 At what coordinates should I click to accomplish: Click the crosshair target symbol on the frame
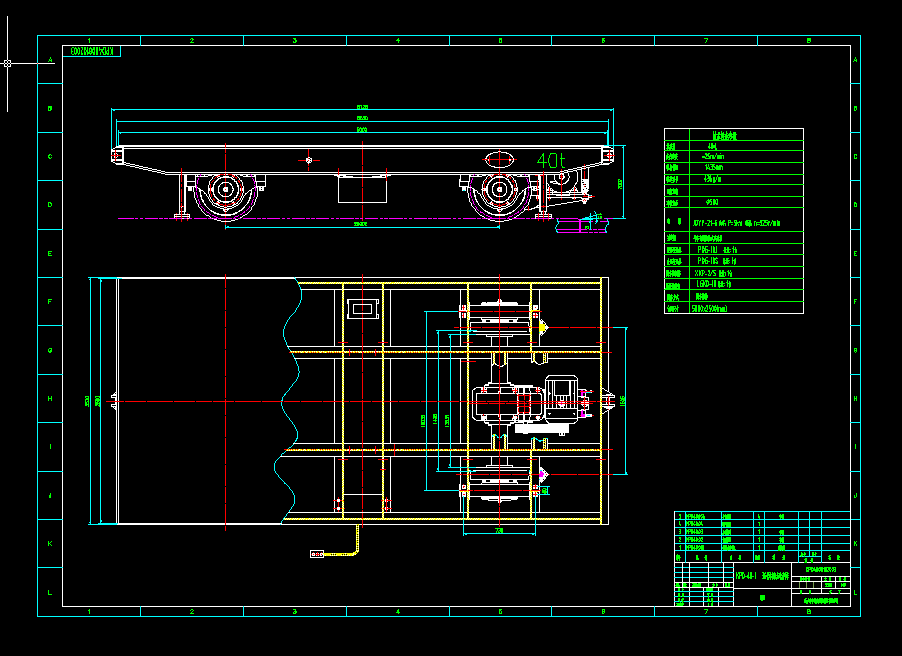tap(309, 160)
